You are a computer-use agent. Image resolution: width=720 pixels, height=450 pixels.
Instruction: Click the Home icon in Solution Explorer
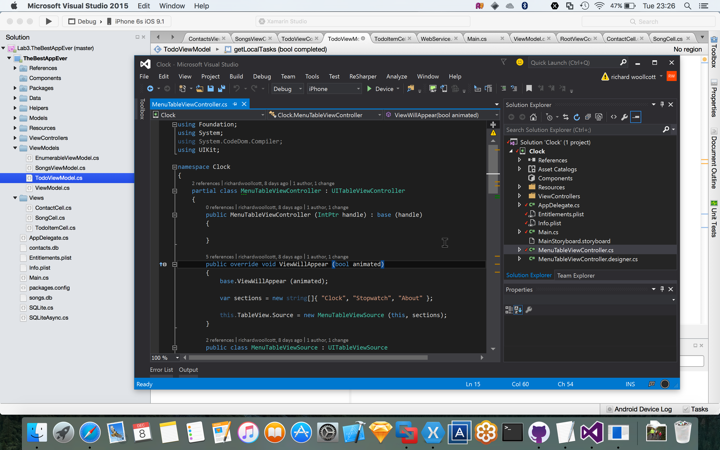tap(533, 117)
